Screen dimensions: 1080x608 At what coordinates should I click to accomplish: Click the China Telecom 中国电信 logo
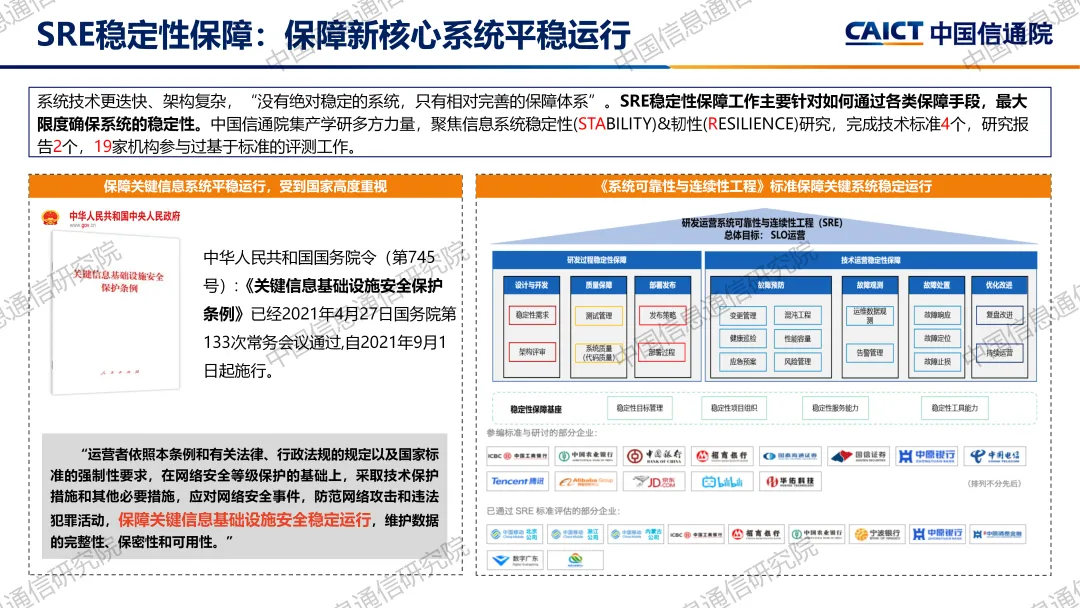[995, 456]
